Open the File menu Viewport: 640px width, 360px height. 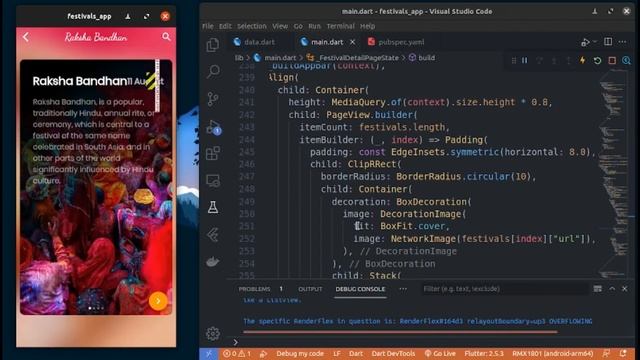208,26
